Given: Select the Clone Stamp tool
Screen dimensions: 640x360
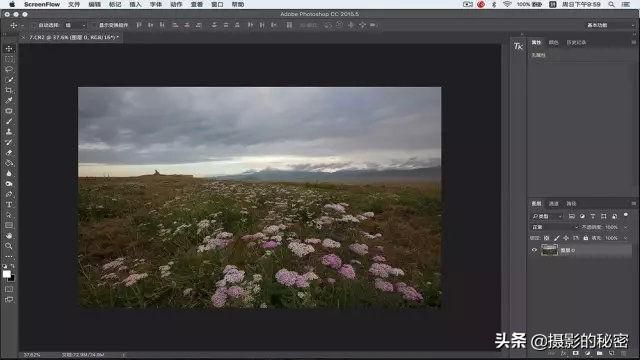Looking at the screenshot, I should pyautogui.click(x=9, y=132).
